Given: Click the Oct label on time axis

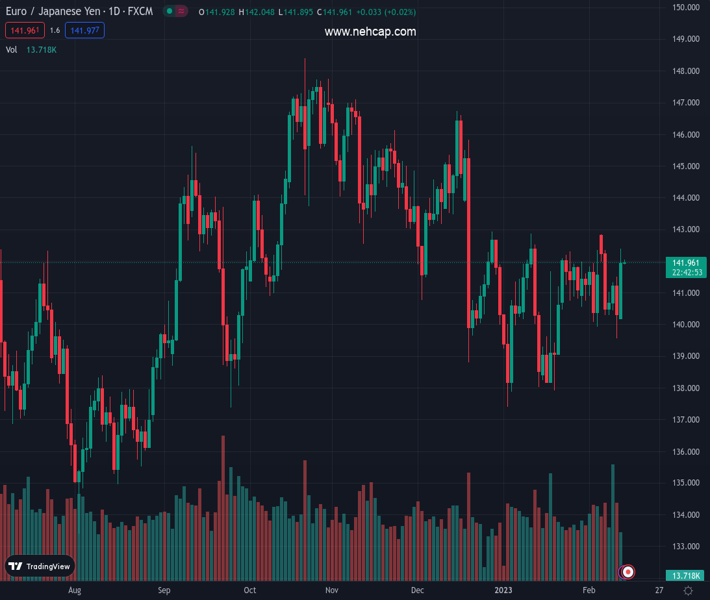Looking at the screenshot, I should [x=250, y=591].
